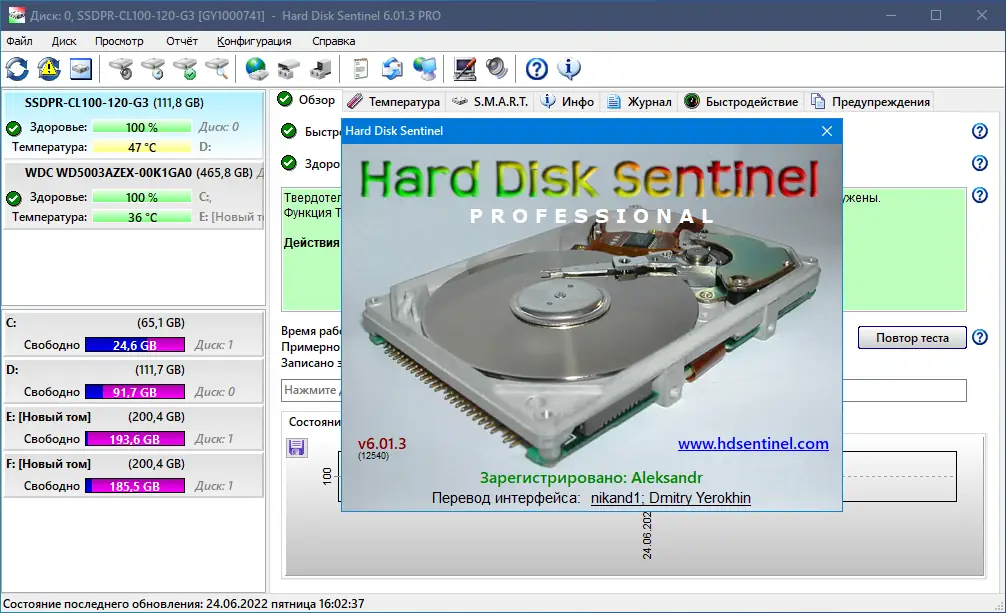Switch to the Инфо tab
The height and width of the screenshot is (613, 1006).
click(567, 101)
